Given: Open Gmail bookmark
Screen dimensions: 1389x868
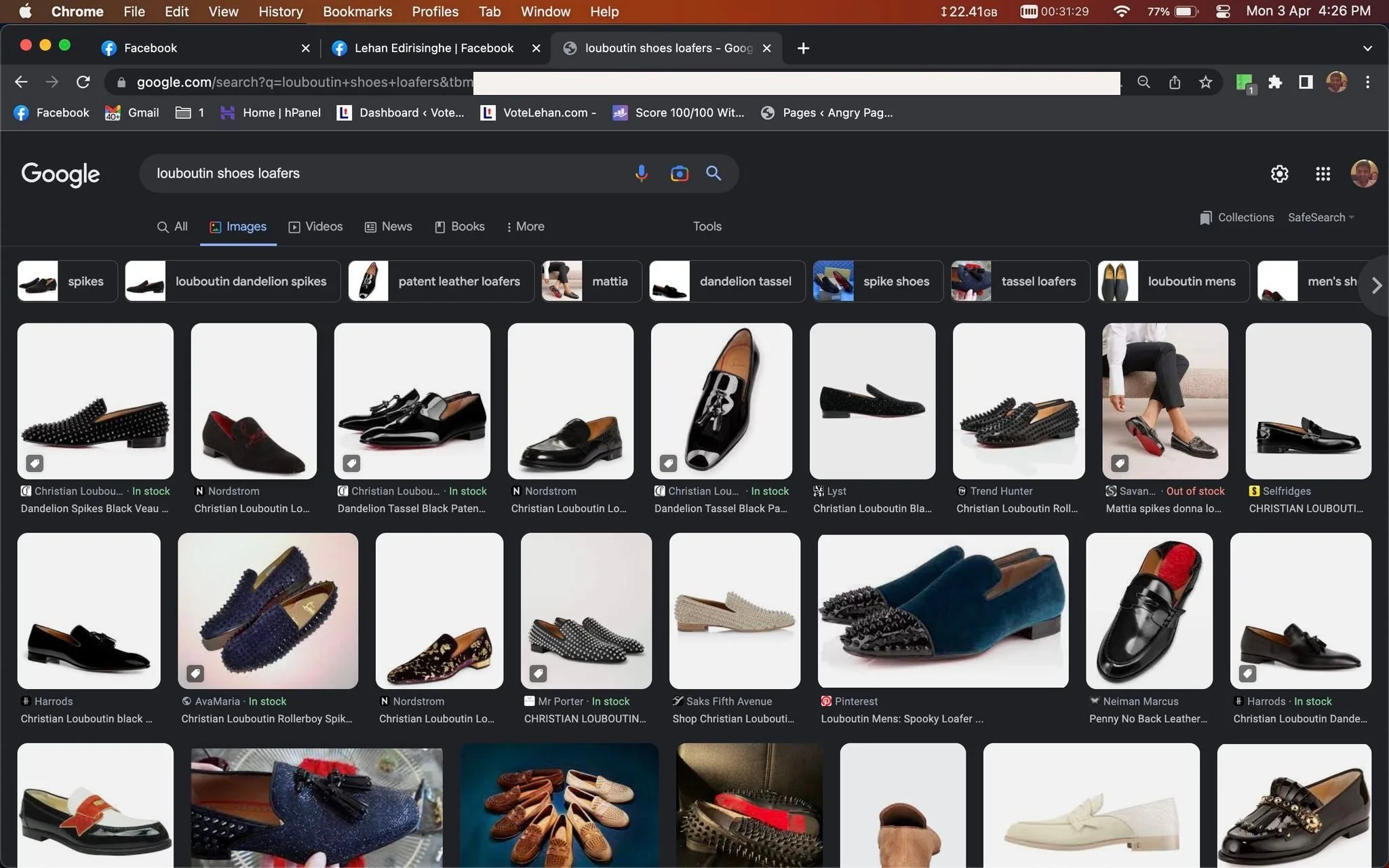Looking at the screenshot, I should tap(132, 113).
